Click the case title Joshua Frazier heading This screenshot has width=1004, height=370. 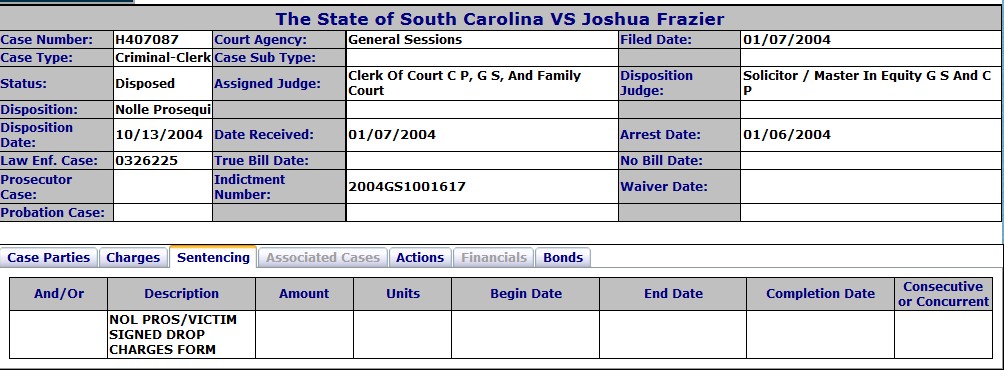(499, 19)
